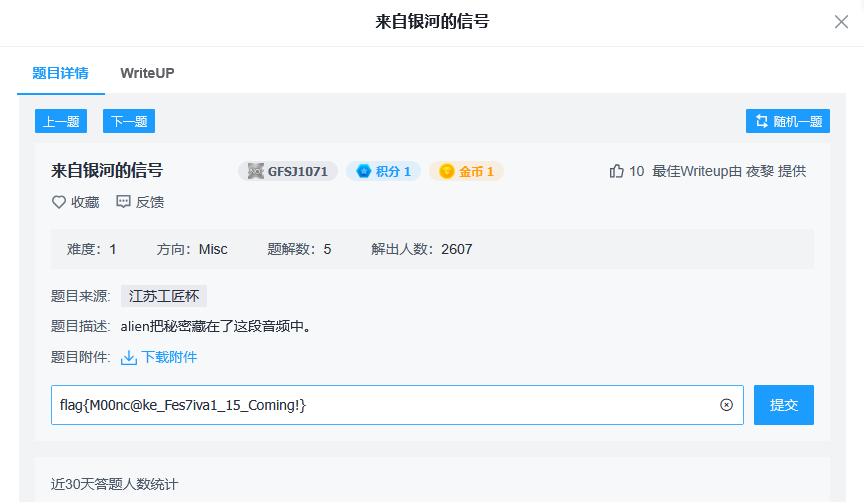Click the thumbs-up like icon

[x=617, y=171]
